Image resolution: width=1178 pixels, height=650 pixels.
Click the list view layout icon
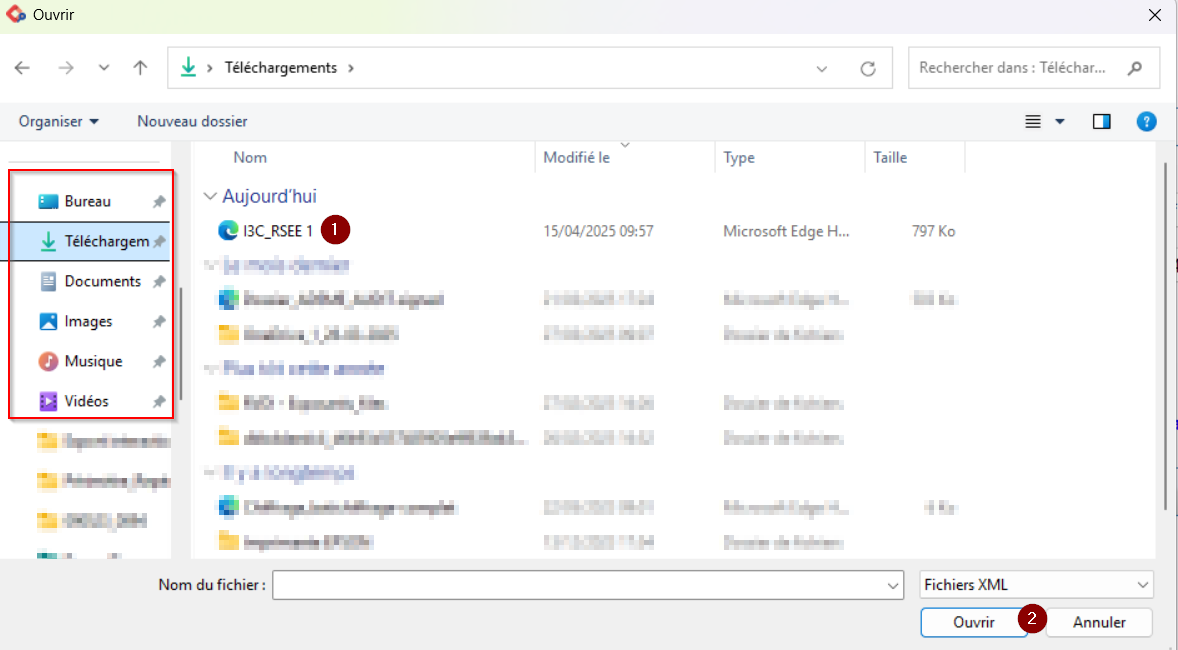click(1033, 121)
